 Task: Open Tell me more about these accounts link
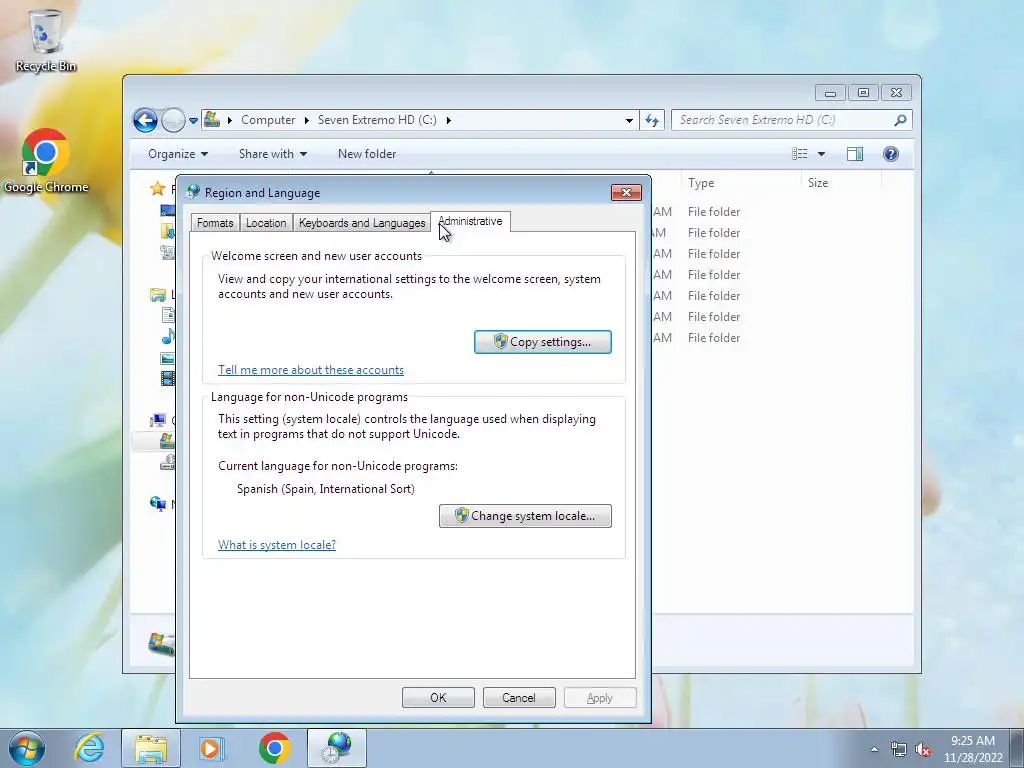point(311,370)
